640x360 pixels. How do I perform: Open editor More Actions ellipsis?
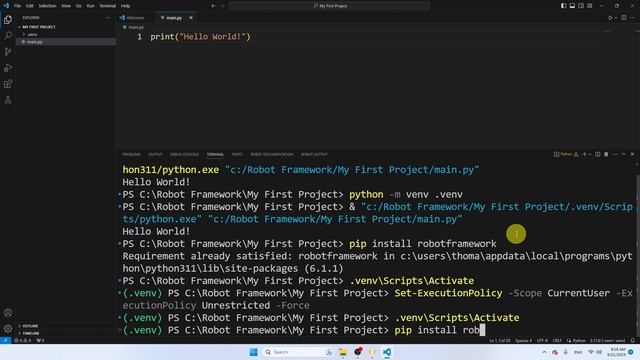(632, 18)
